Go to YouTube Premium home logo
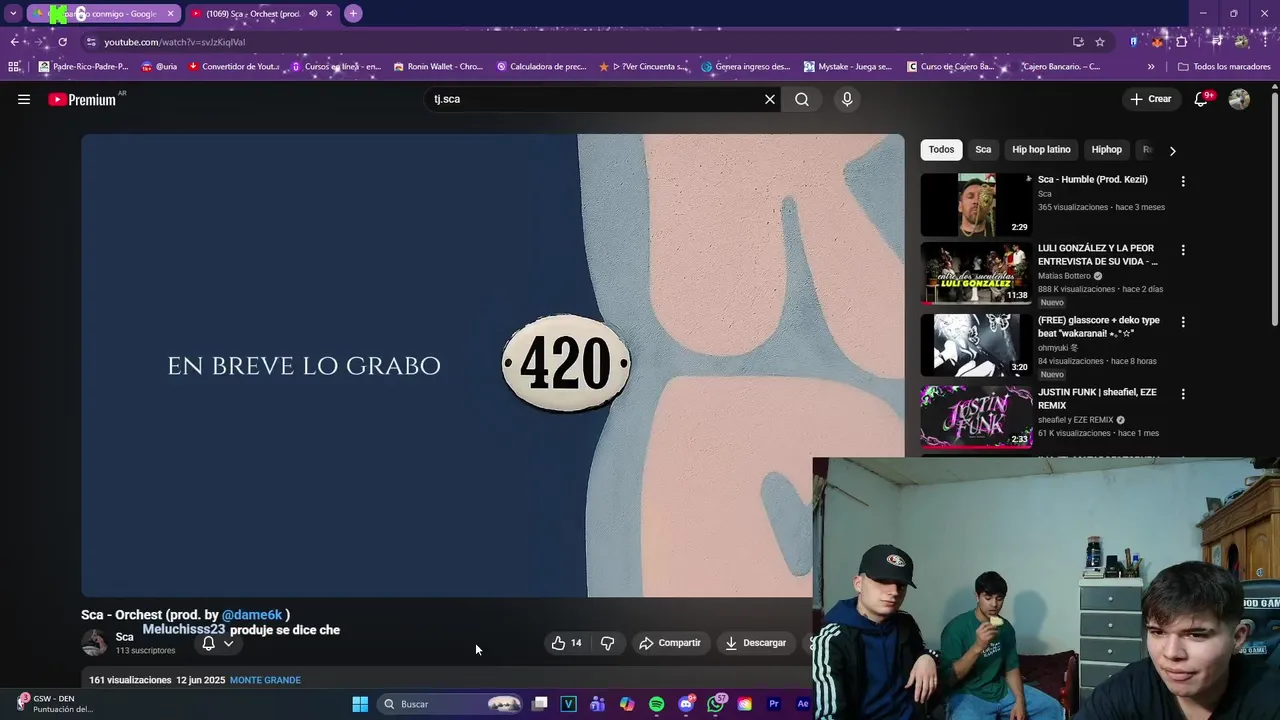1280x720 pixels. coord(82,99)
